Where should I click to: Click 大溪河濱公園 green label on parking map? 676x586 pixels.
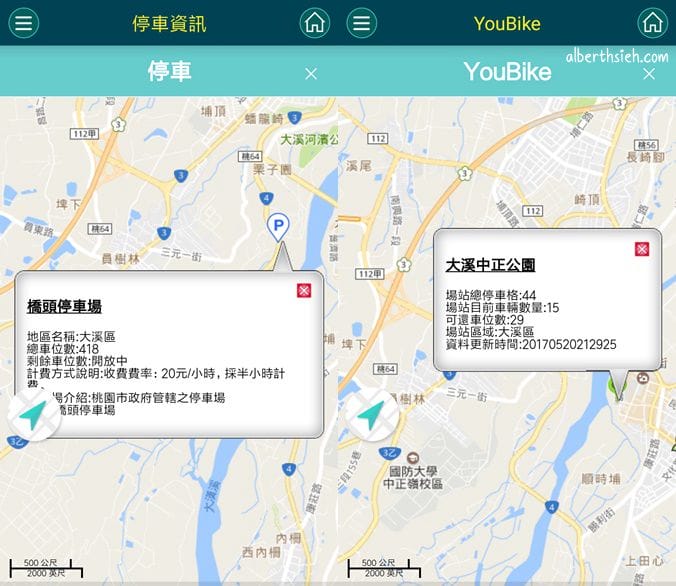pyautogui.click(x=309, y=140)
